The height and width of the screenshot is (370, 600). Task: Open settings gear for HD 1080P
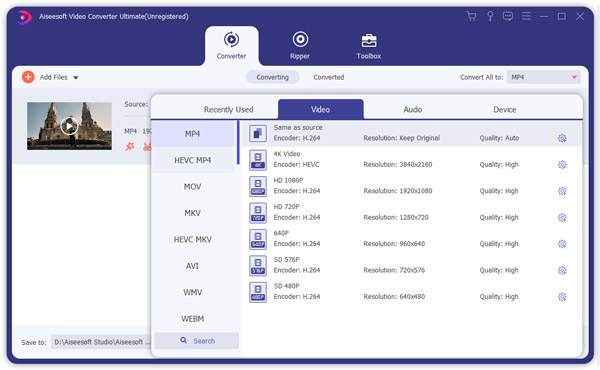[562, 191]
